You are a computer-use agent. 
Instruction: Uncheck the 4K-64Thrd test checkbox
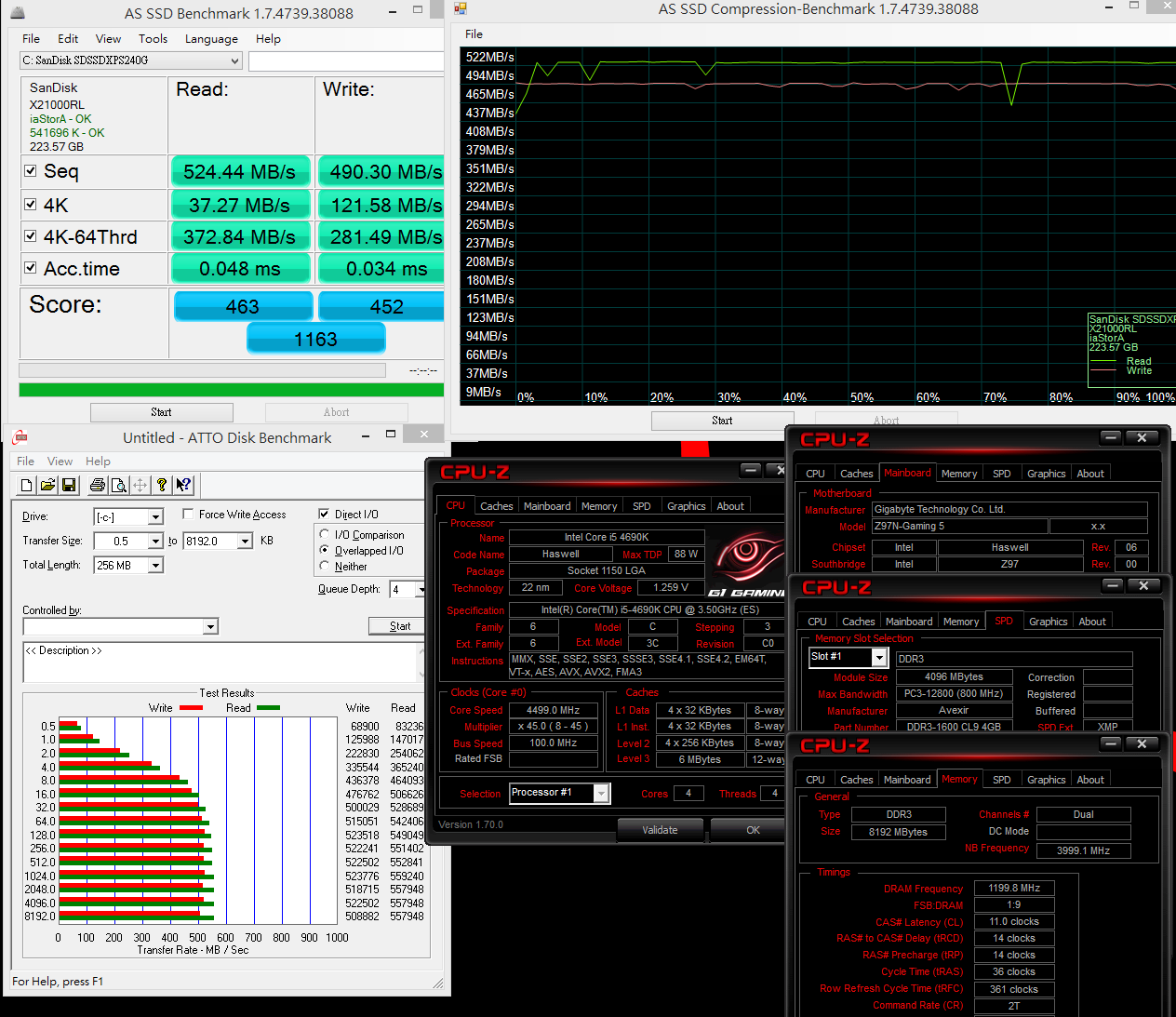click(31, 236)
